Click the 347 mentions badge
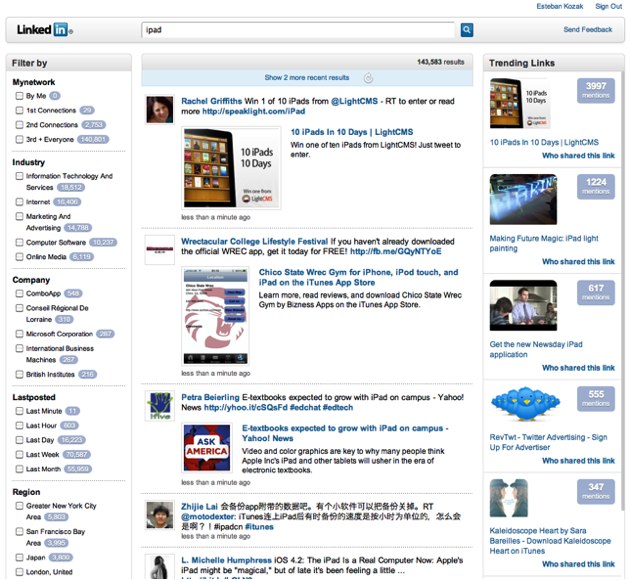This screenshot has width=630, height=582. pyautogui.click(x=596, y=492)
